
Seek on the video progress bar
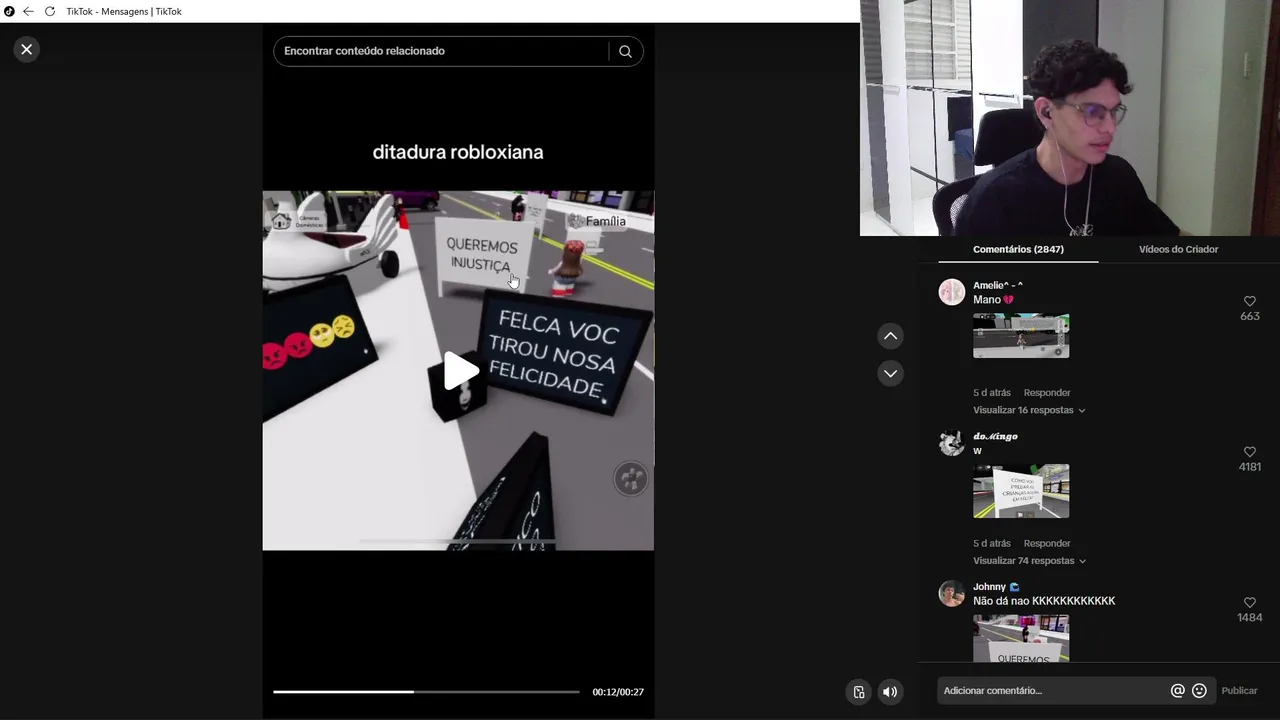point(426,692)
